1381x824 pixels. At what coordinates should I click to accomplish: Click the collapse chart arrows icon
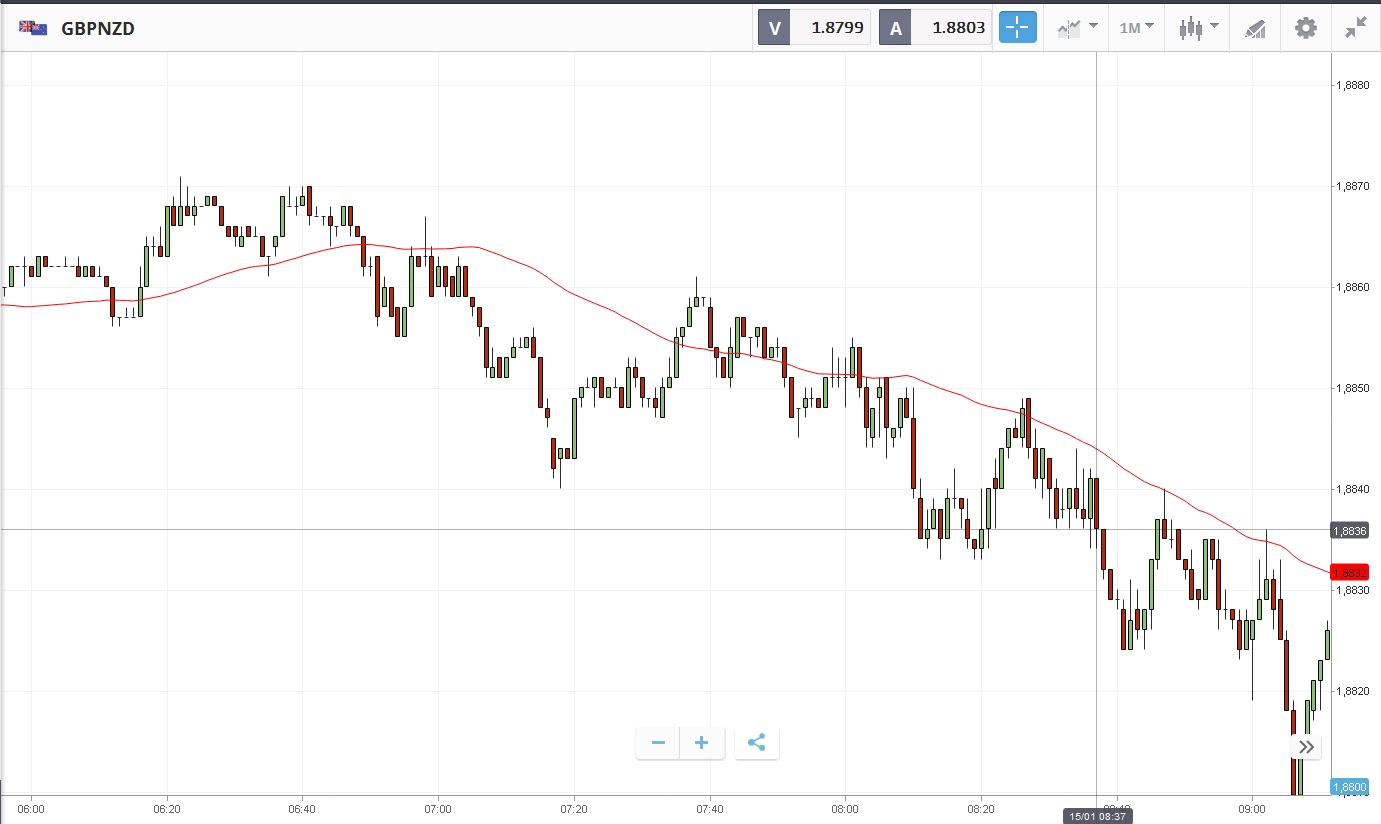[1355, 28]
